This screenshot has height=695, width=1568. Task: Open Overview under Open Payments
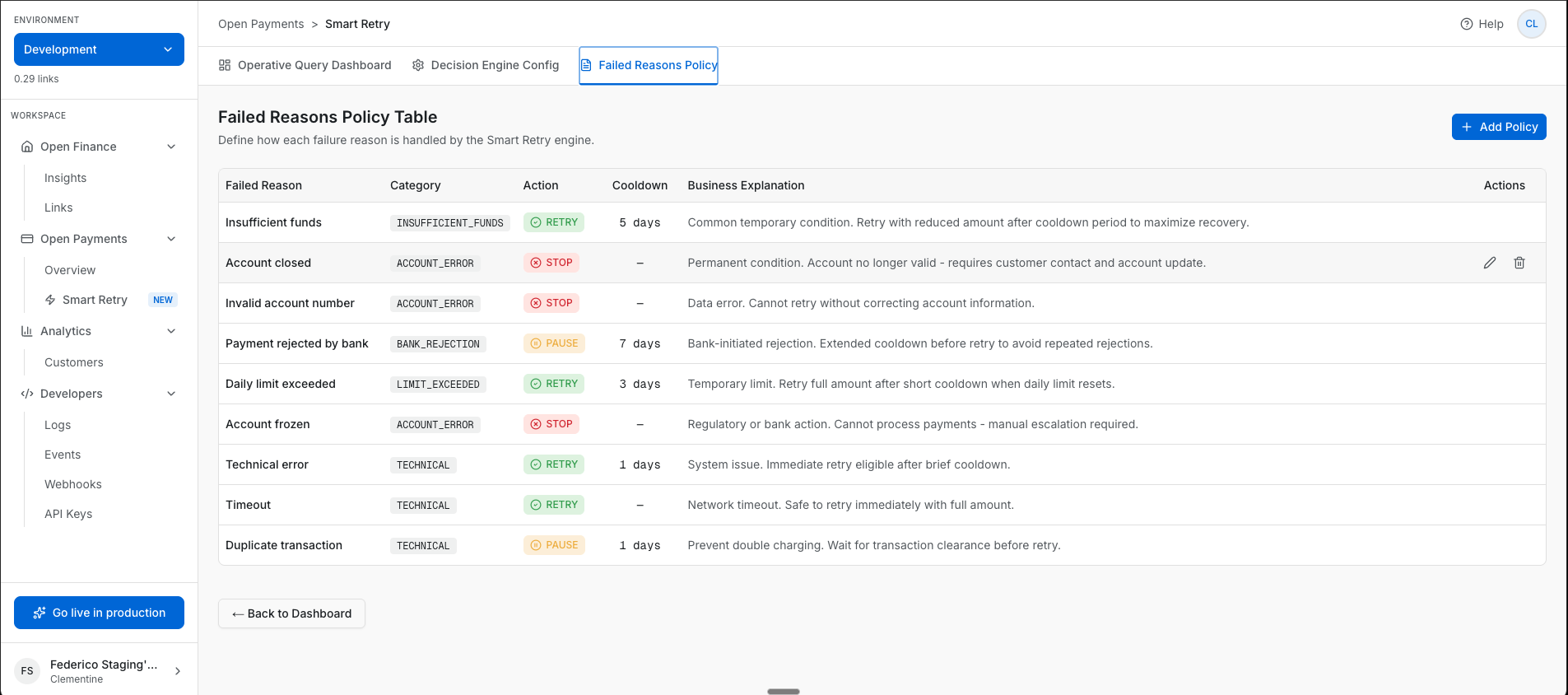(70, 270)
